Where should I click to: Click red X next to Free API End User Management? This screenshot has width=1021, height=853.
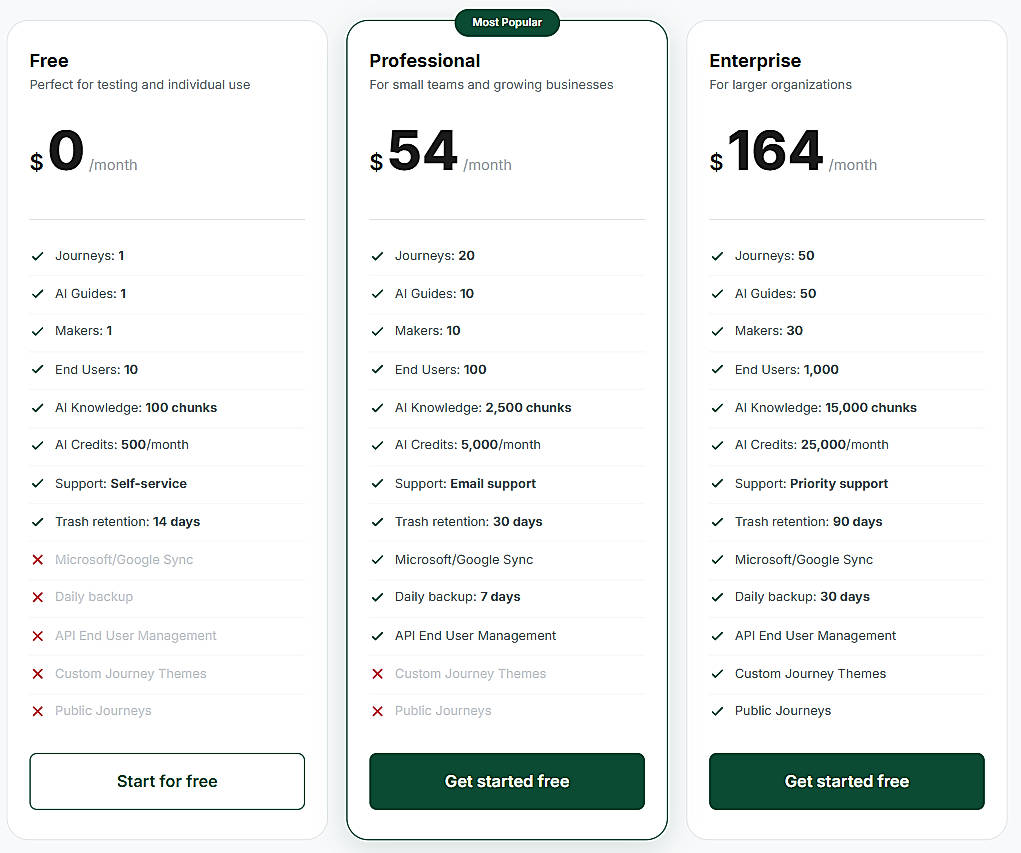(38, 636)
